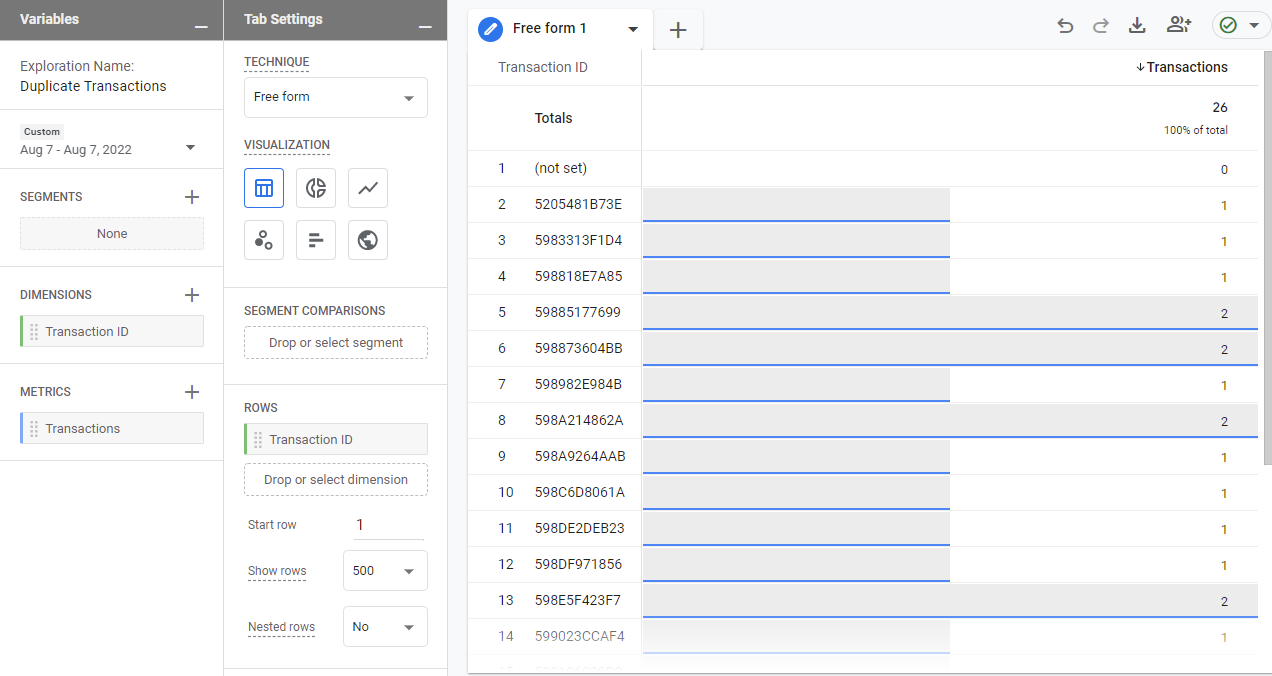Select the donut chart visualization
The image size is (1272, 676).
click(315, 188)
